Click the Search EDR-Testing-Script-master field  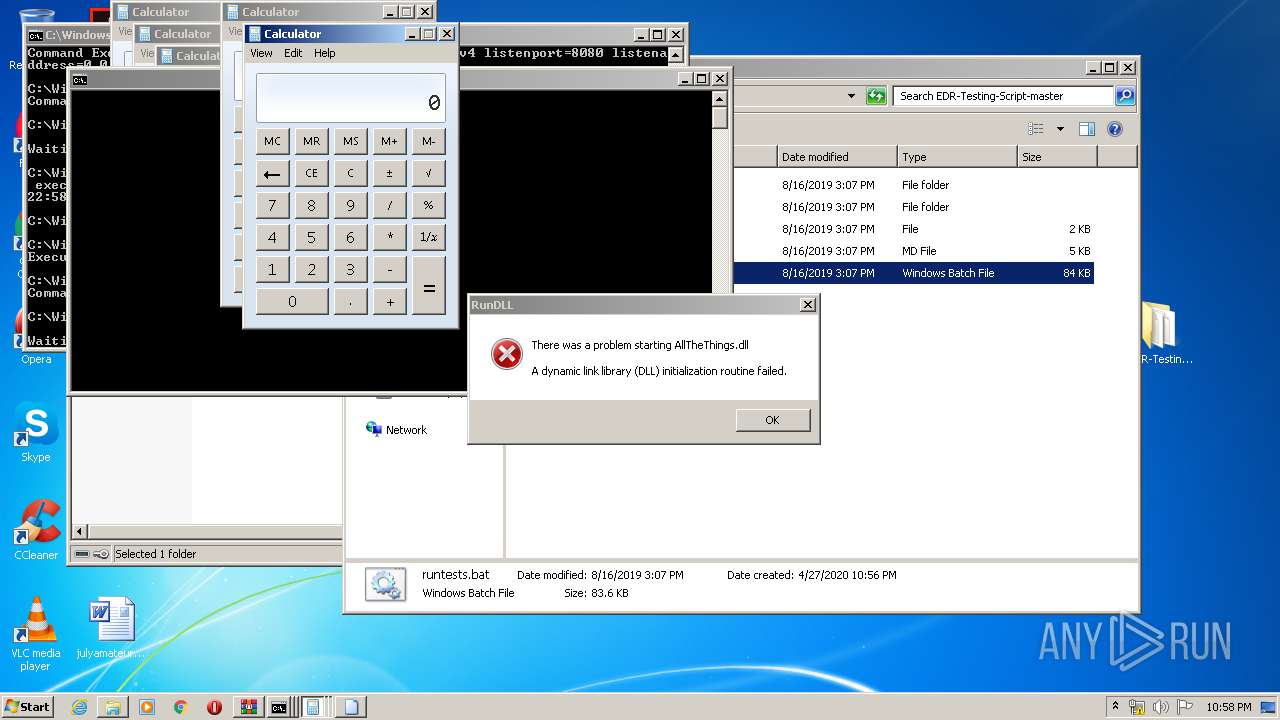[1003, 96]
